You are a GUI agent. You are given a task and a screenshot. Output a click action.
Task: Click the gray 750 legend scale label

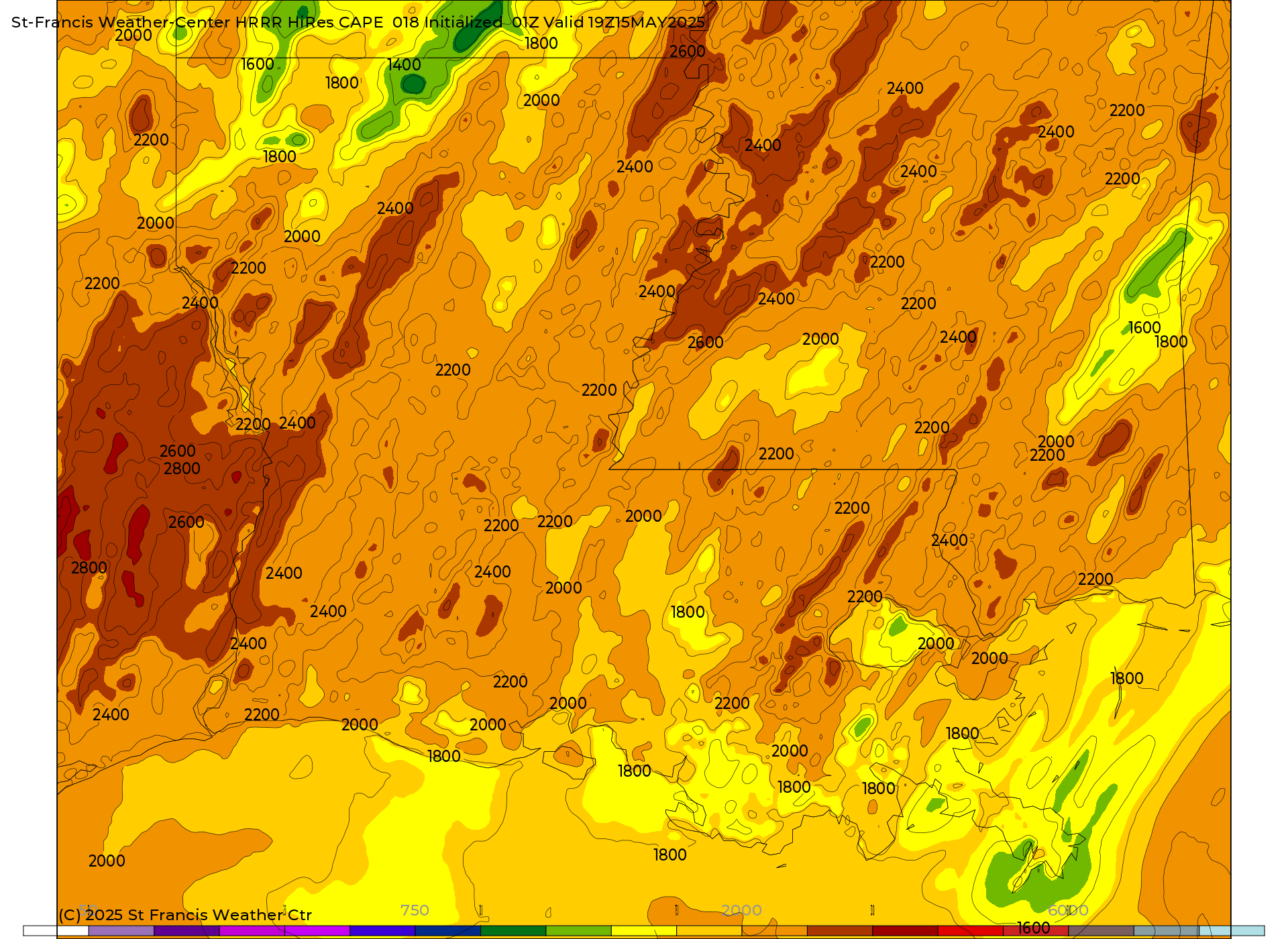(x=415, y=910)
